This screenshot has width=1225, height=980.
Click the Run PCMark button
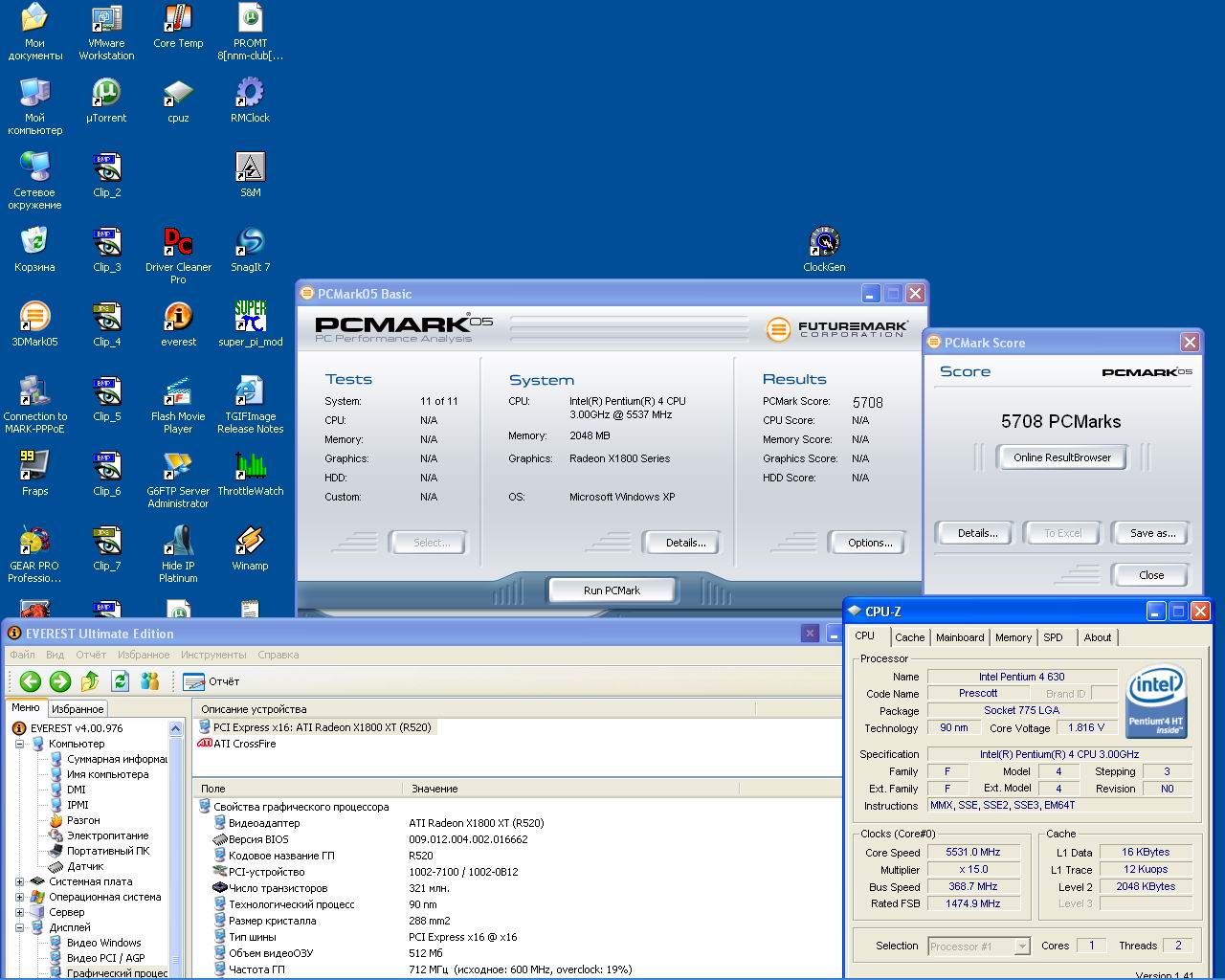612,590
